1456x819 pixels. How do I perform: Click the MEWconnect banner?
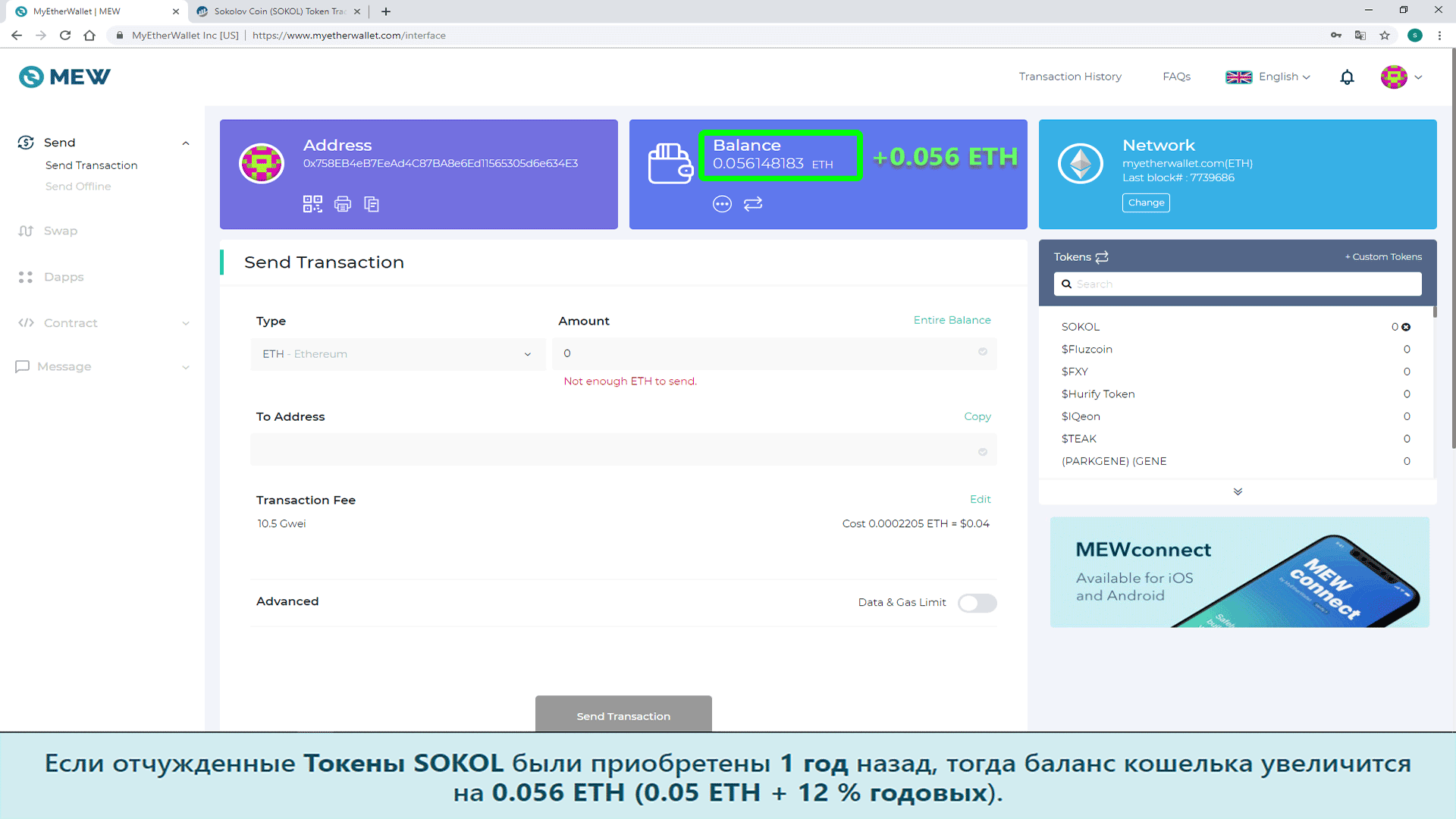[1239, 573]
